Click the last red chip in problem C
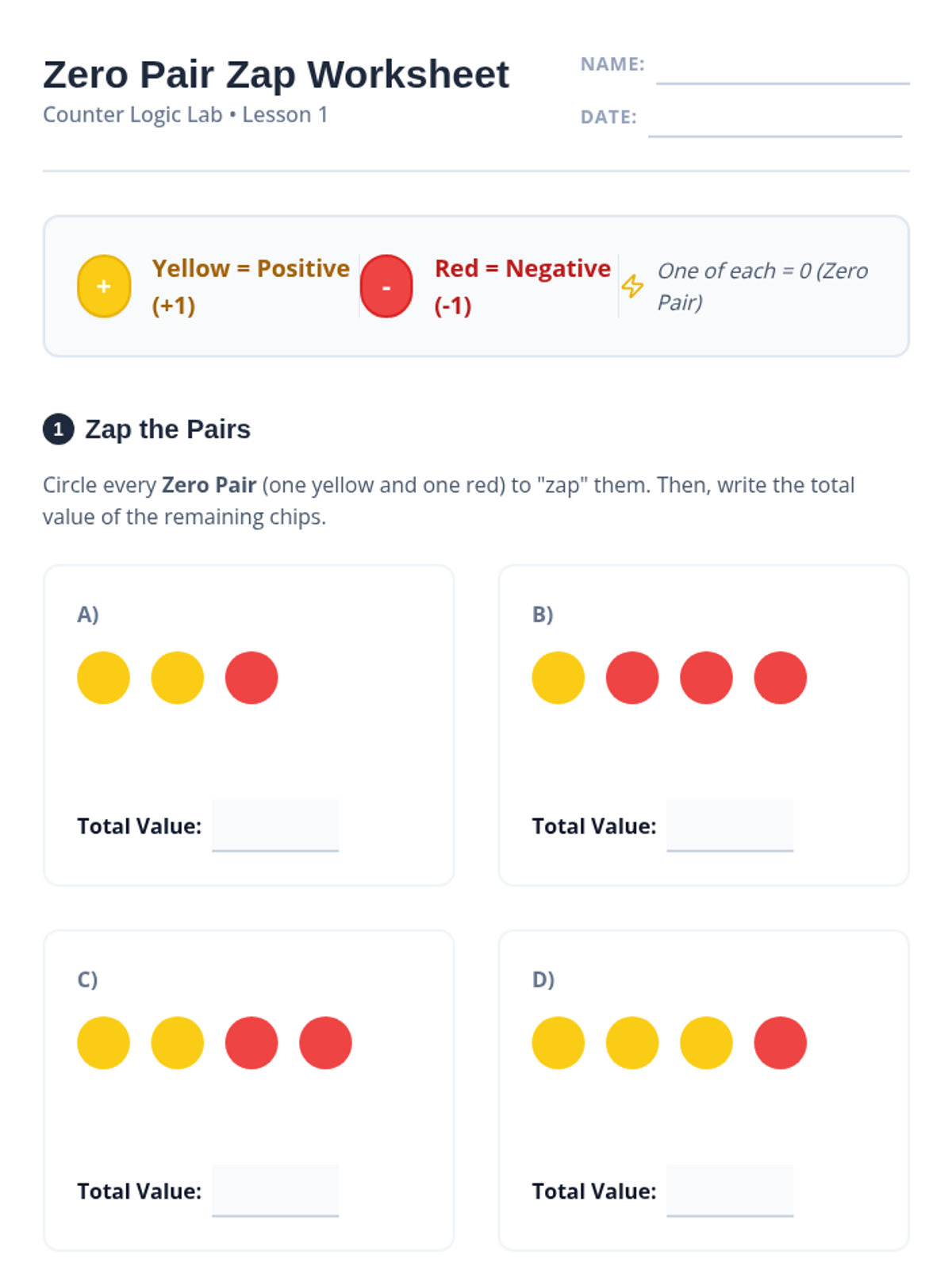 tap(325, 1043)
